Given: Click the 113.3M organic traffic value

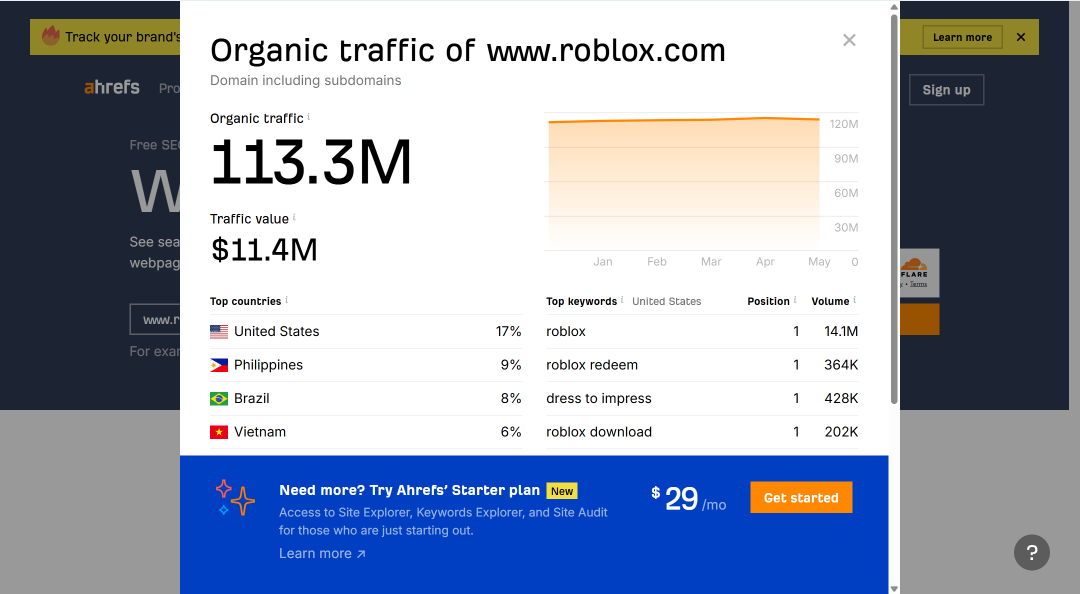Looking at the screenshot, I should [x=311, y=163].
